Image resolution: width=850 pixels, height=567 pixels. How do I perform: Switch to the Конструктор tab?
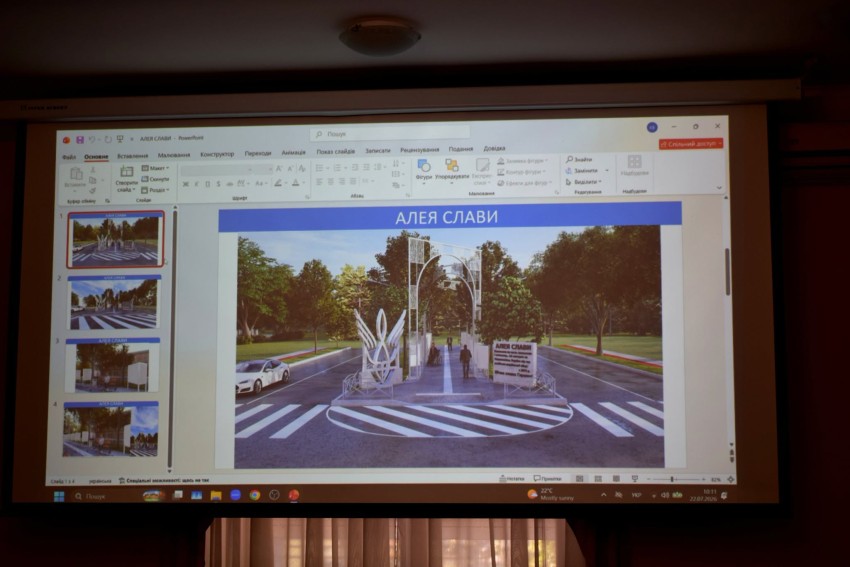tap(217, 154)
